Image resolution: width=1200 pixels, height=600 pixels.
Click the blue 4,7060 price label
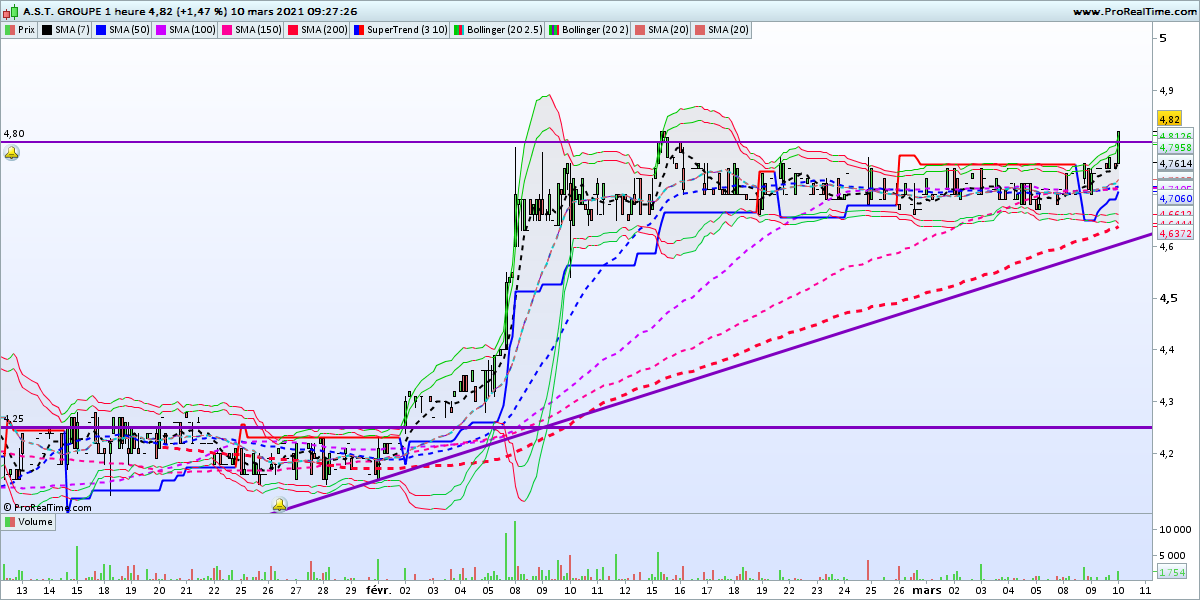pos(1173,199)
